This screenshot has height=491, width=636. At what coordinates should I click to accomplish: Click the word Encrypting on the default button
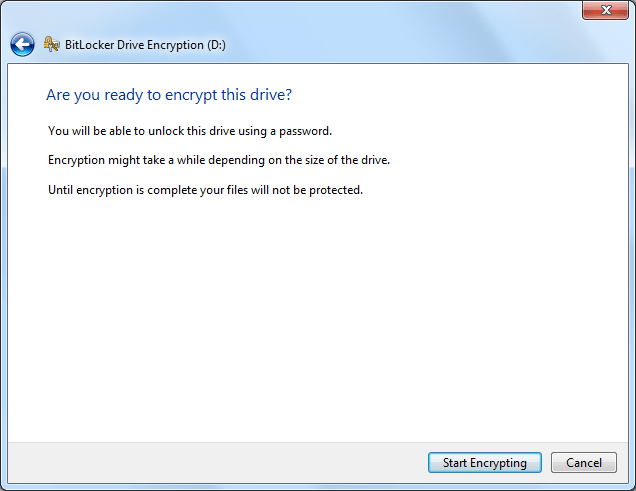(x=498, y=463)
